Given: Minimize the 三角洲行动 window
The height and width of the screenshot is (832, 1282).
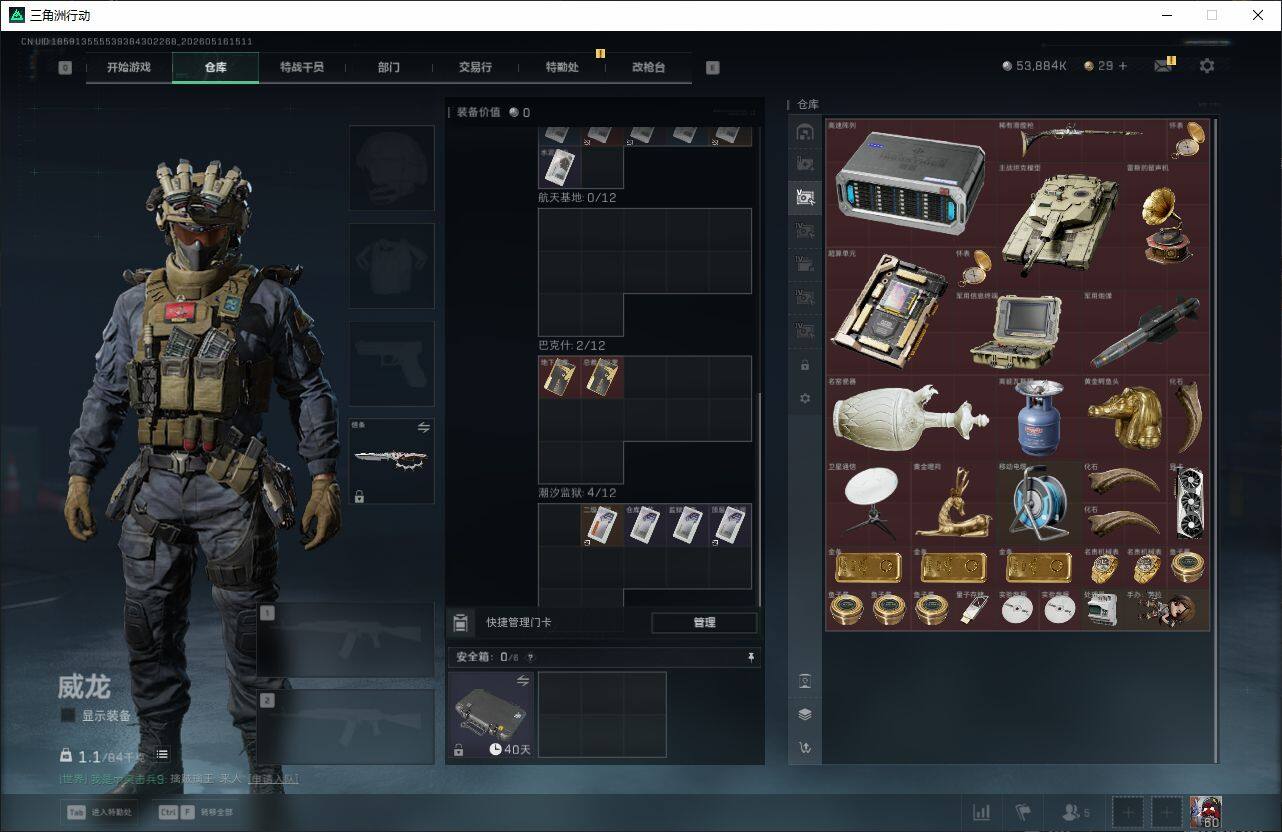Looking at the screenshot, I should click(x=1167, y=15).
